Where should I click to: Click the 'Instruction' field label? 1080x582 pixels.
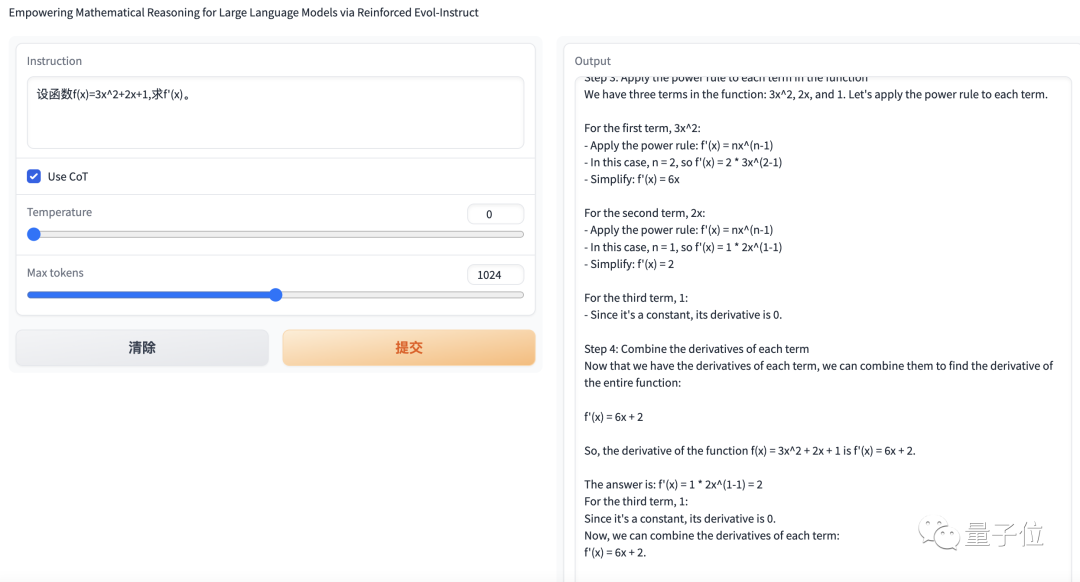pos(54,61)
